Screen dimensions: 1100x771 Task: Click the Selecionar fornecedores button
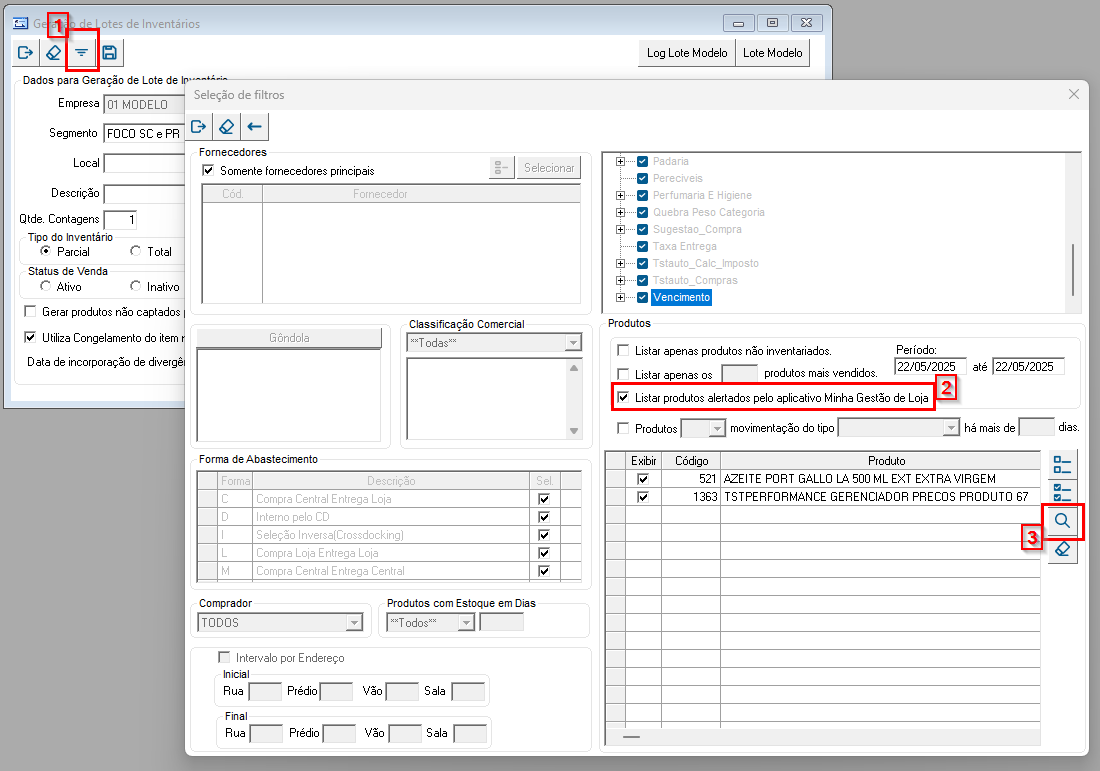549,168
